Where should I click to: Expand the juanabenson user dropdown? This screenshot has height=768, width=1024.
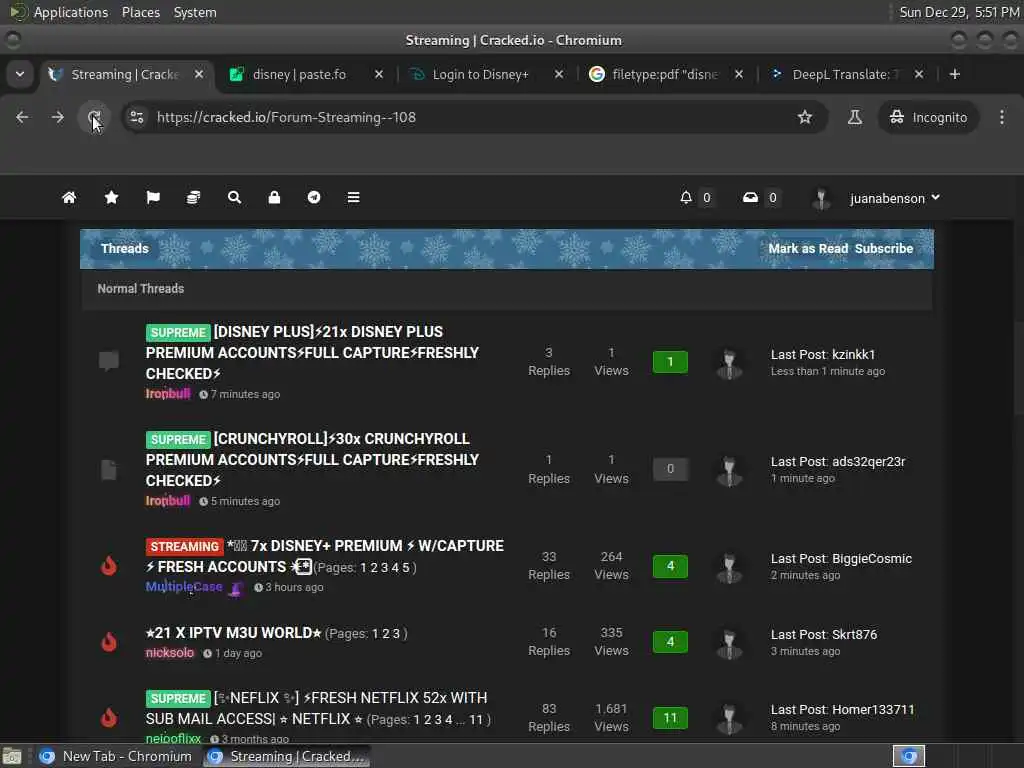click(895, 198)
